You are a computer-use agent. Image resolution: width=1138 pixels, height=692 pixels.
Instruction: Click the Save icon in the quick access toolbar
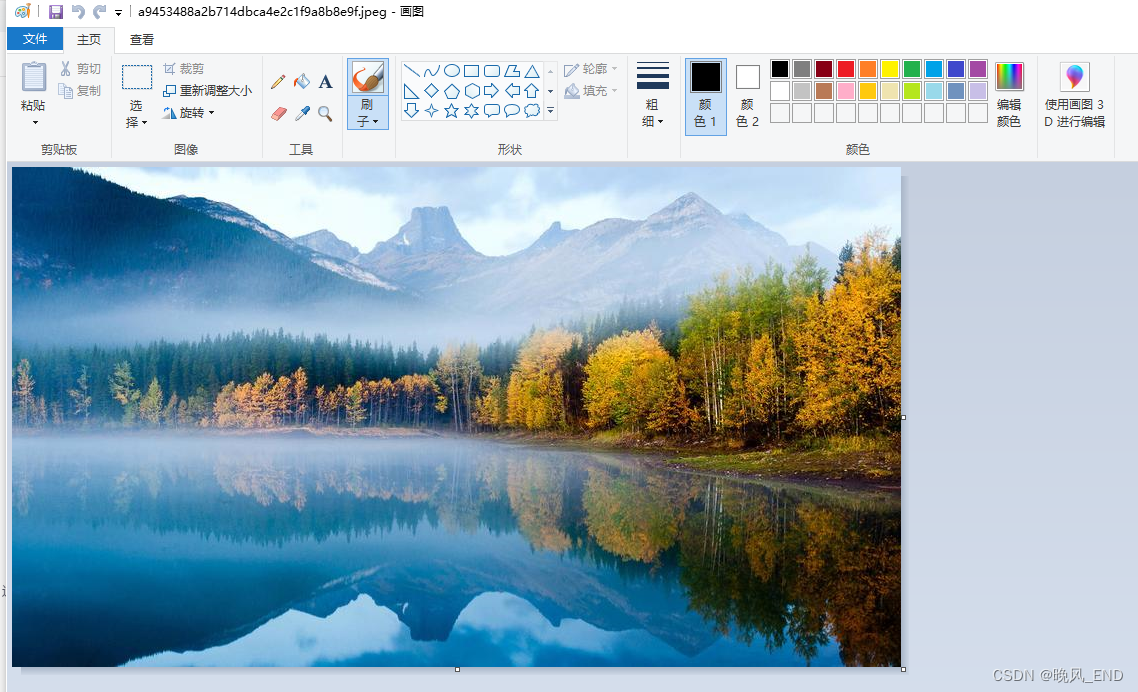point(55,11)
